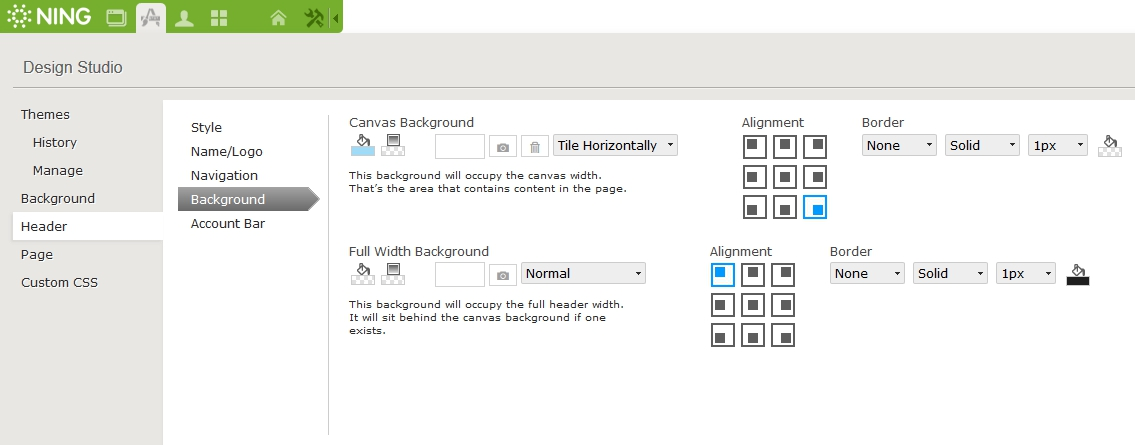1135x445 pixels.
Task: Set Canvas alignment to top right
Action: click(815, 146)
